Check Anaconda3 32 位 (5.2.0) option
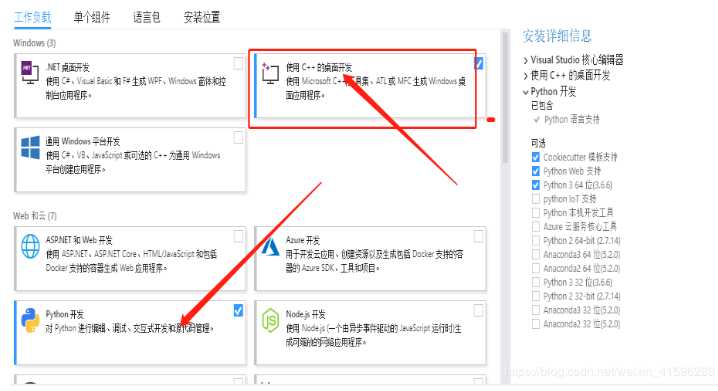718x391 pixels. (x=536, y=310)
